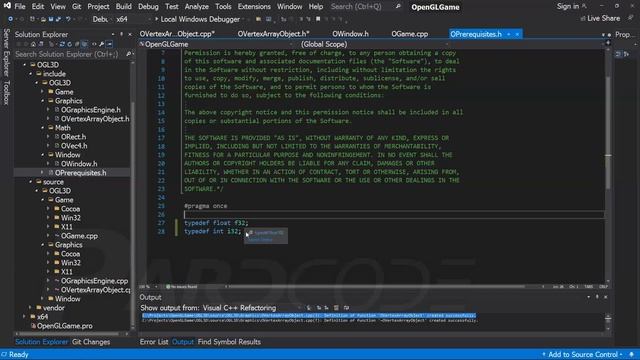Switch to OVertexArrayObject.h tab
The height and width of the screenshot is (360, 640).
273,34
